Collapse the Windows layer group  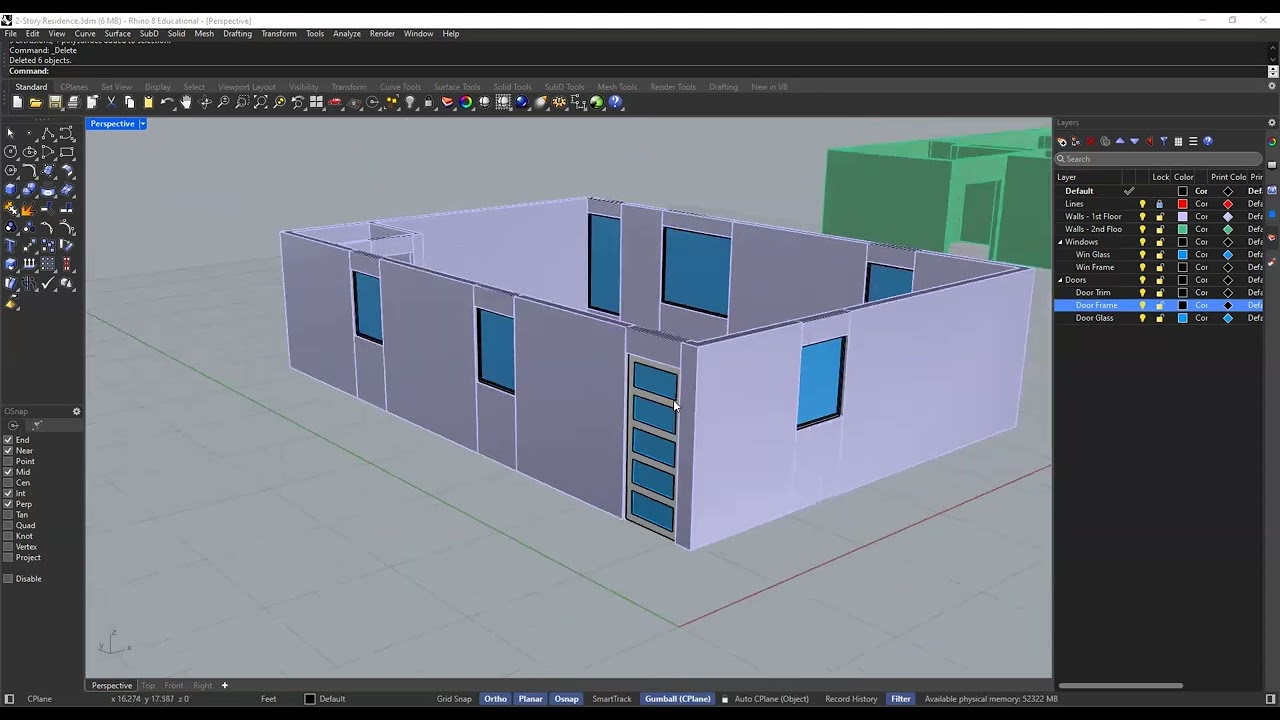tap(1060, 242)
